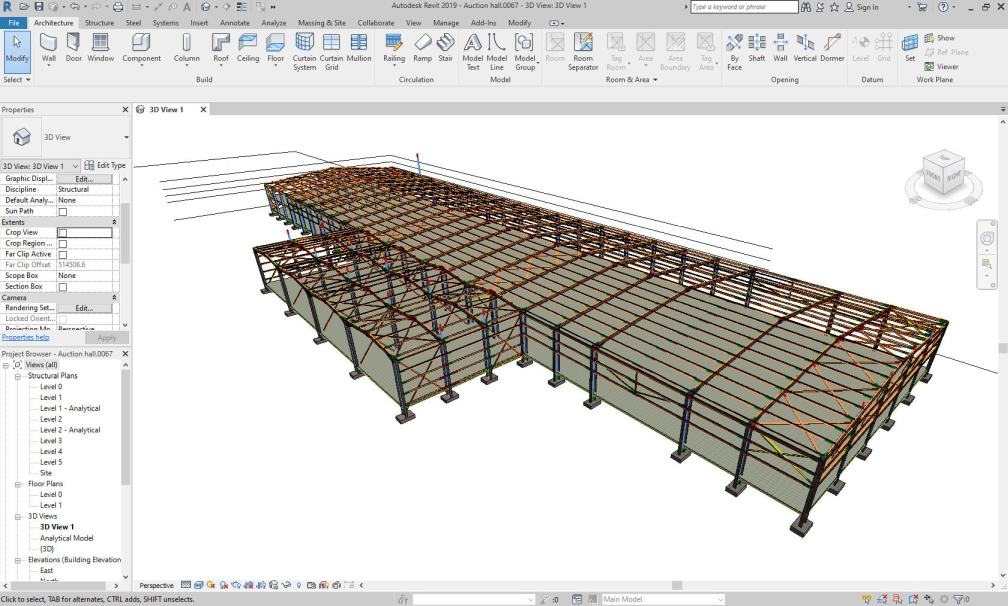This screenshot has width=1008, height=606.
Task: Toggle the Section Box checkbox
Action: point(62,287)
